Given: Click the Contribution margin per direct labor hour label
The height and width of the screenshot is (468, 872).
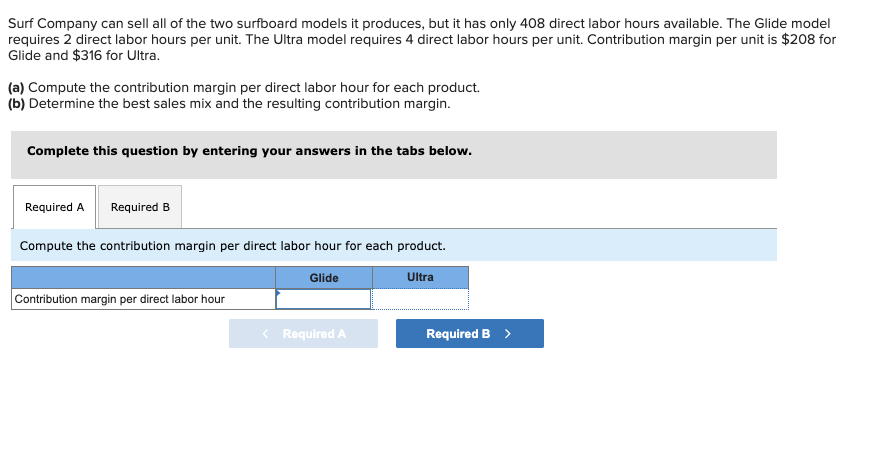Looking at the screenshot, I should (x=120, y=299).
